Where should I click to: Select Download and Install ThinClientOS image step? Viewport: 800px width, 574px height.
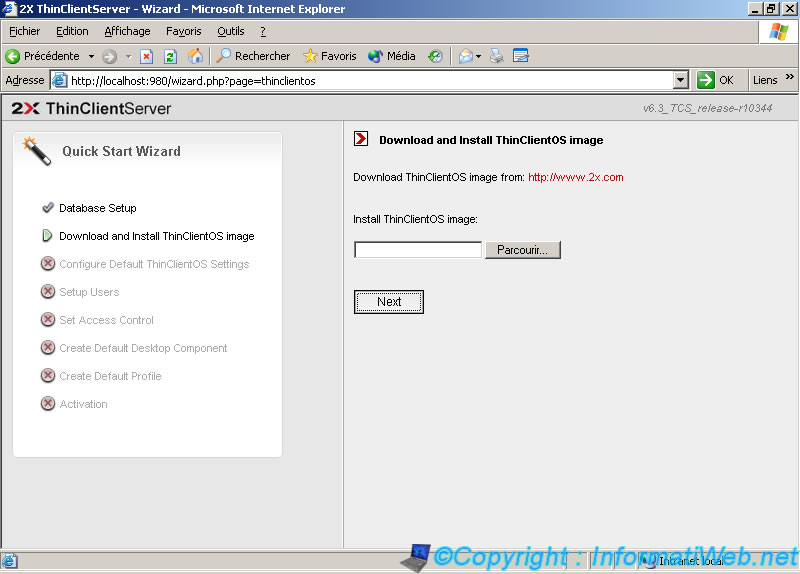coord(157,236)
